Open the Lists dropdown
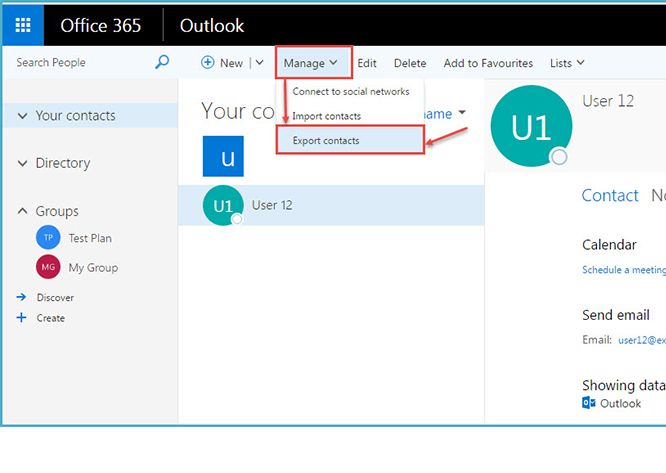Viewport: 666px width, 473px height. coord(567,63)
